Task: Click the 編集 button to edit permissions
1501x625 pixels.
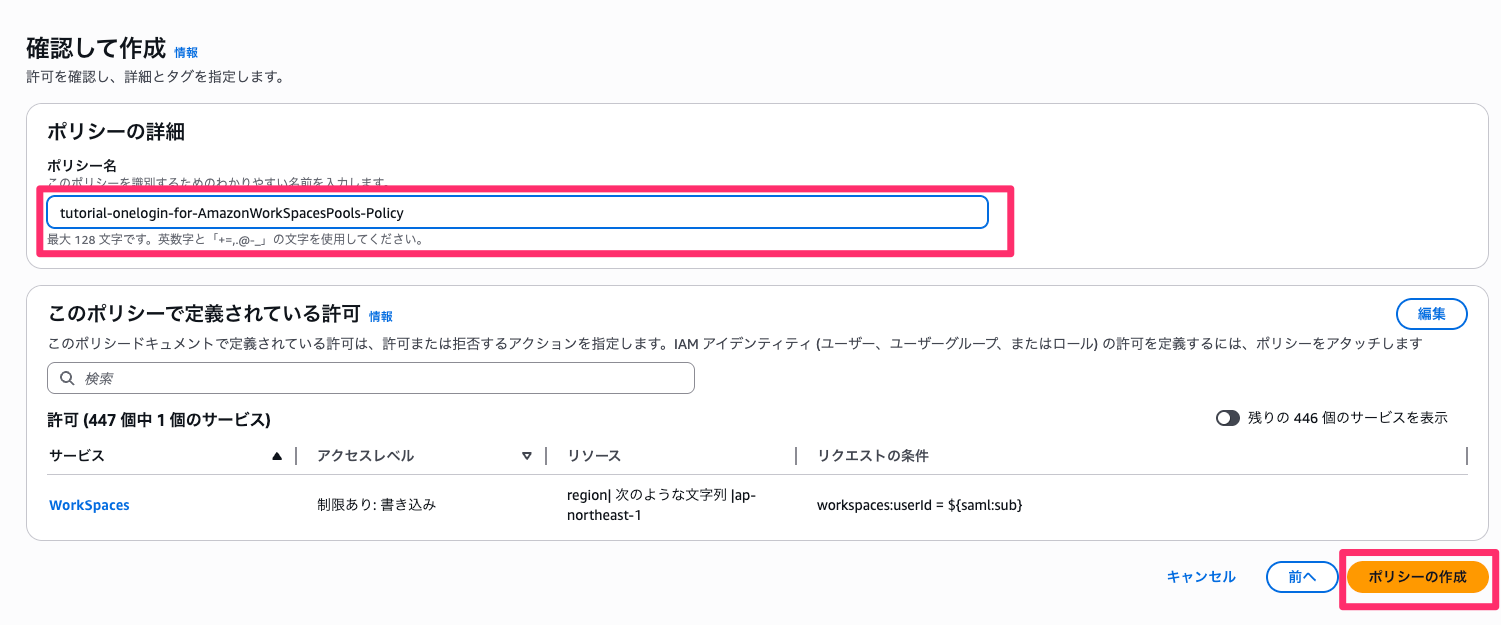Action: [x=1432, y=313]
